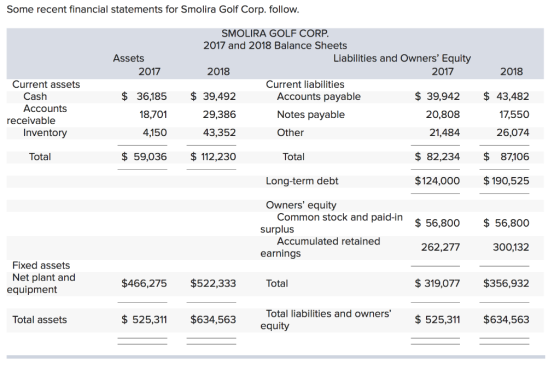Select the 2018 Cash value $39,492
The width and height of the screenshot is (560, 366).
(213, 96)
